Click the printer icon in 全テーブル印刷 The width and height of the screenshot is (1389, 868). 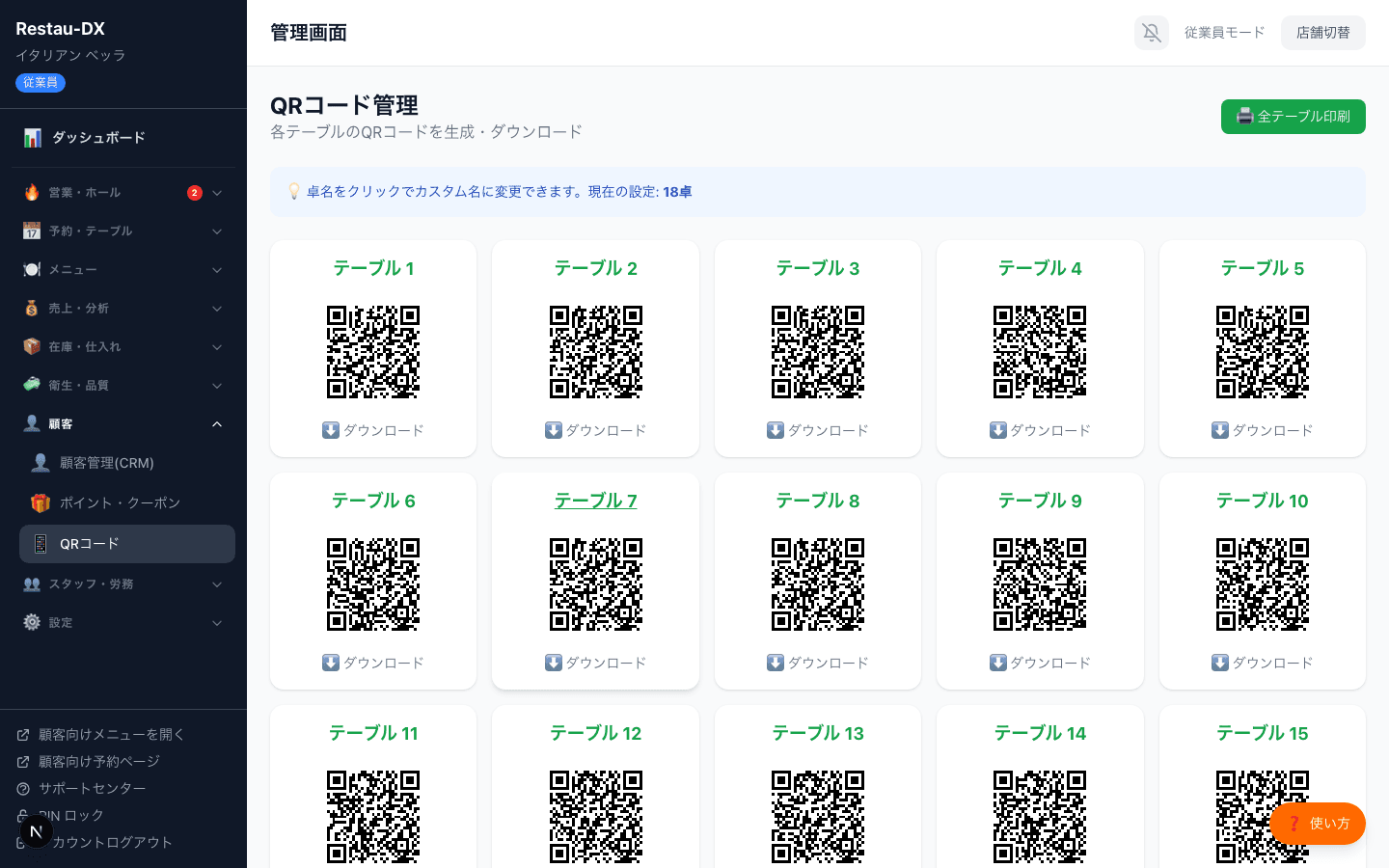coord(1245,117)
